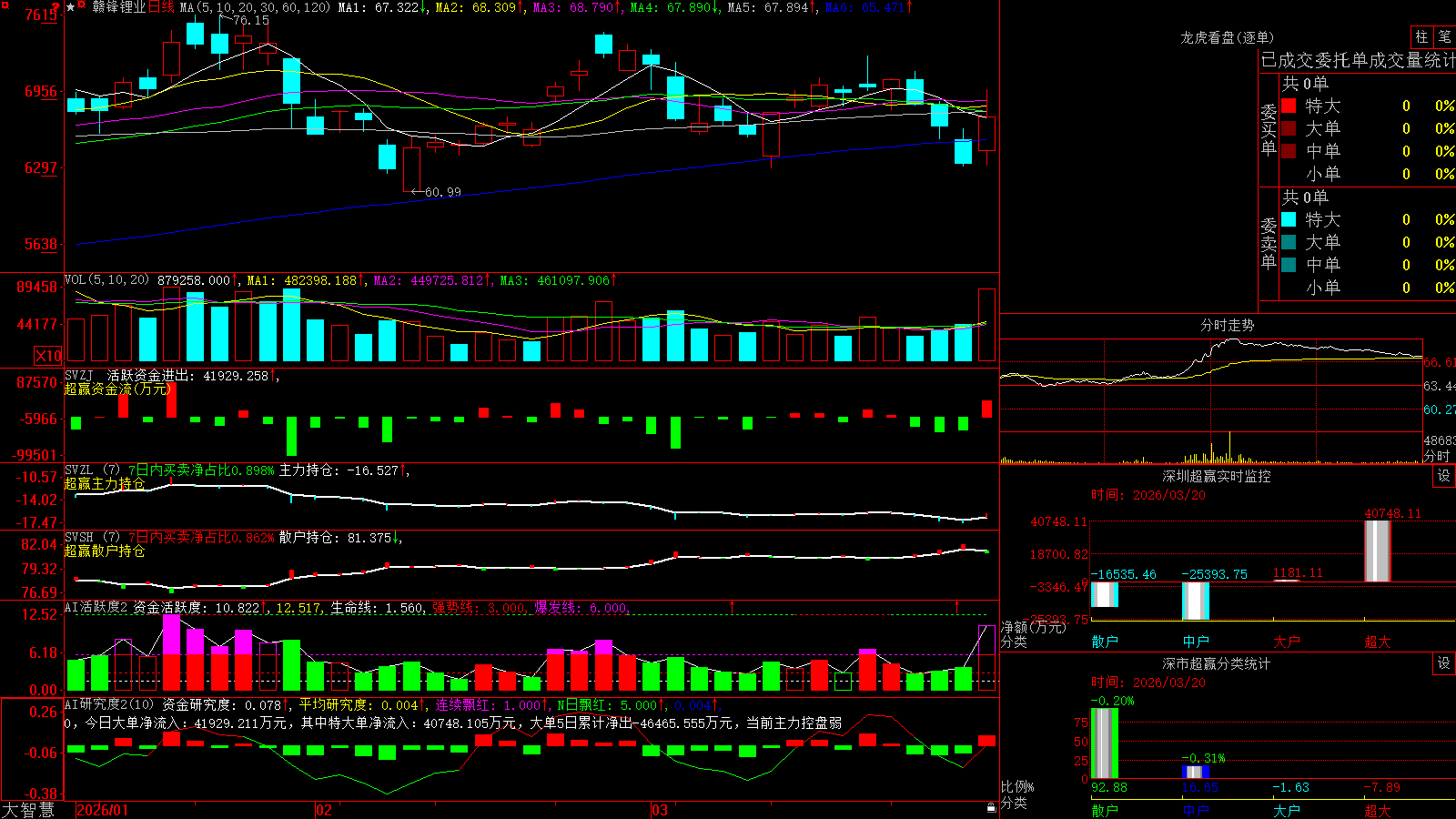The width and height of the screenshot is (1456, 819).
Task: Click the 超赢散户持仓 yellow label
Action: (x=105, y=551)
